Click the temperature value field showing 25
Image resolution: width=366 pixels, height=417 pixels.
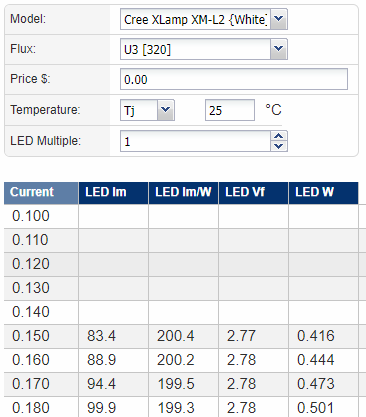pyautogui.click(x=230, y=110)
